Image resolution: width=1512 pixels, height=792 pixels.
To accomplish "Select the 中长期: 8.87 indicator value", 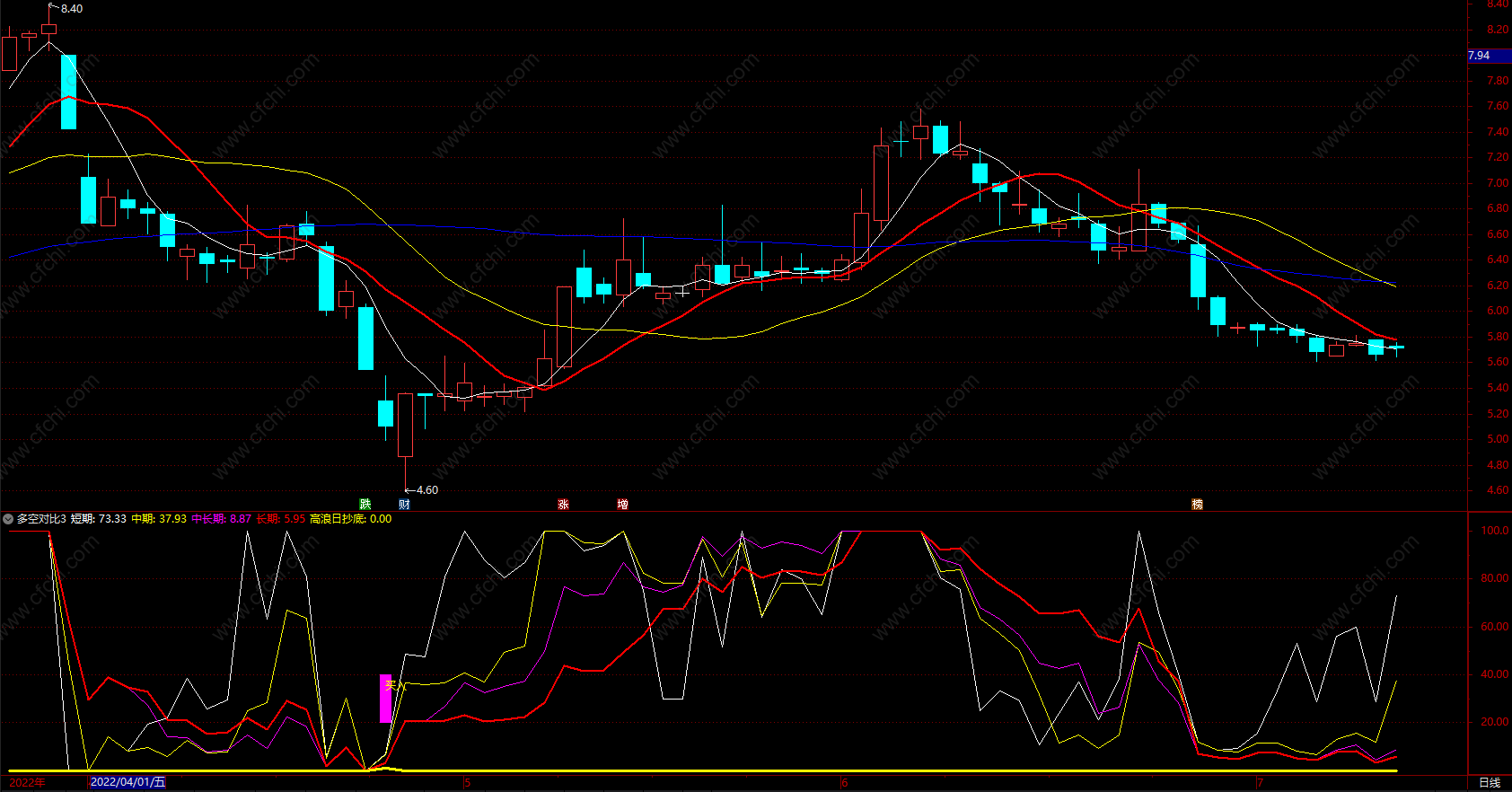I will click(221, 519).
